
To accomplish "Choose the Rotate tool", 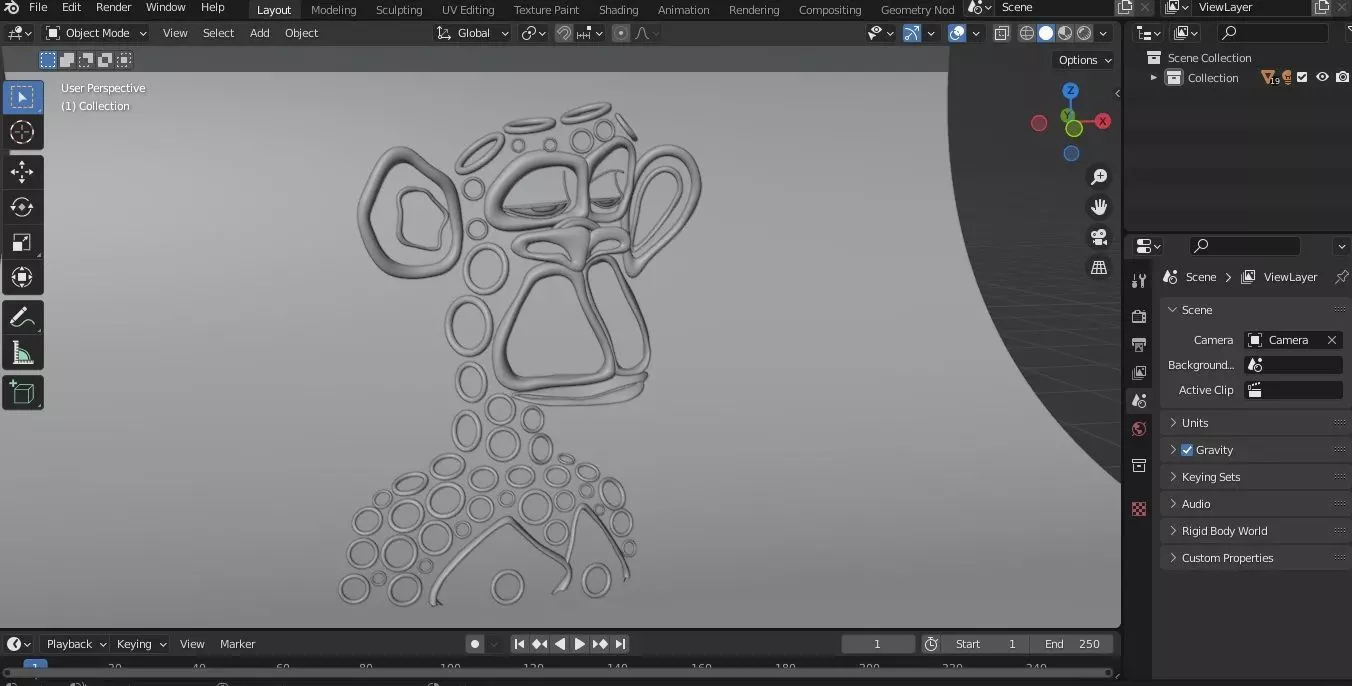I will pyautogui.click(x=22, y=207).
